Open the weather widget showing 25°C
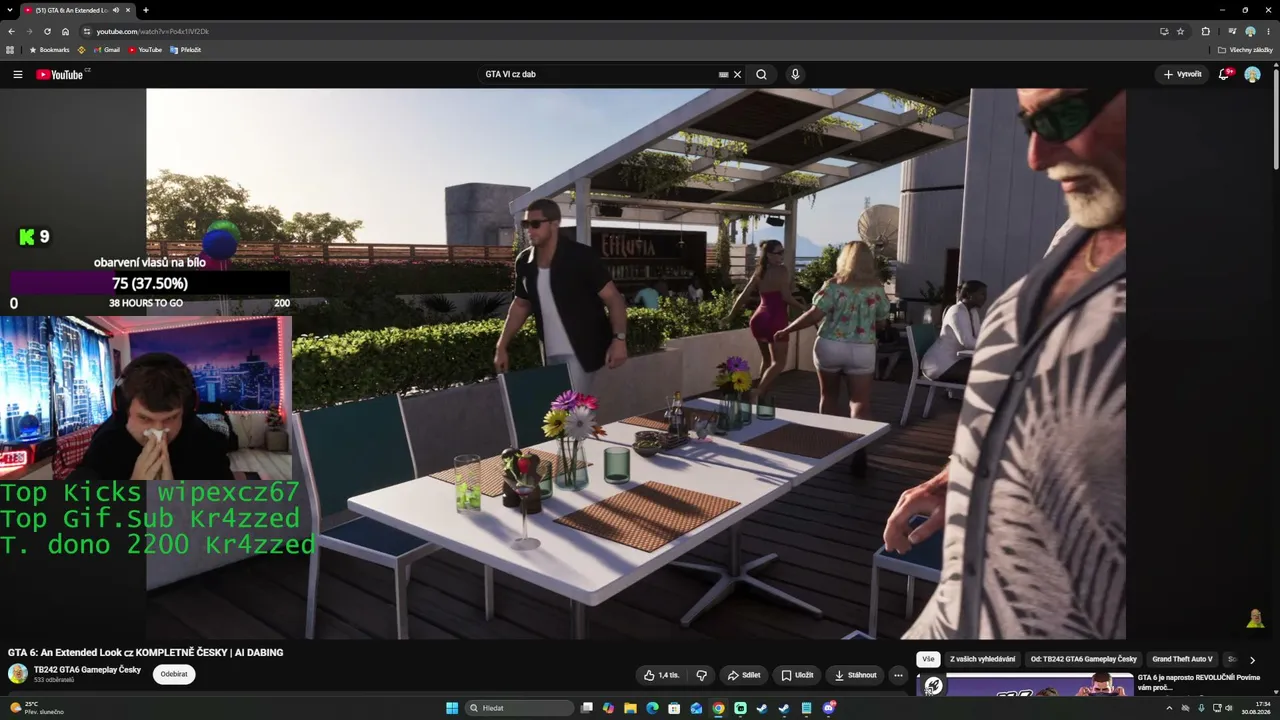1280x720 pixels. [37, 708]
